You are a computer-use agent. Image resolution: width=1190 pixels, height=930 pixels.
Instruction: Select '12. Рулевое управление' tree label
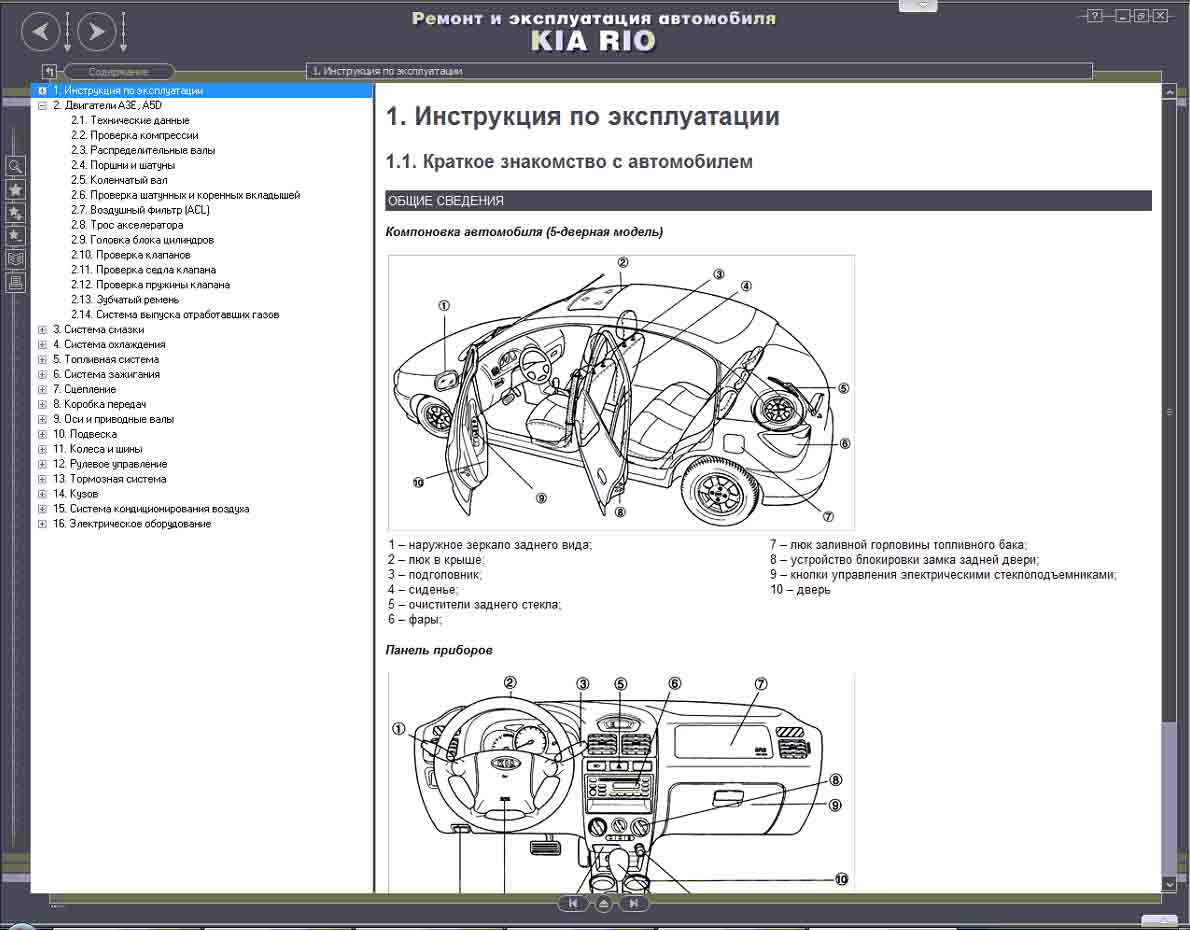click(x=110, y=464)
